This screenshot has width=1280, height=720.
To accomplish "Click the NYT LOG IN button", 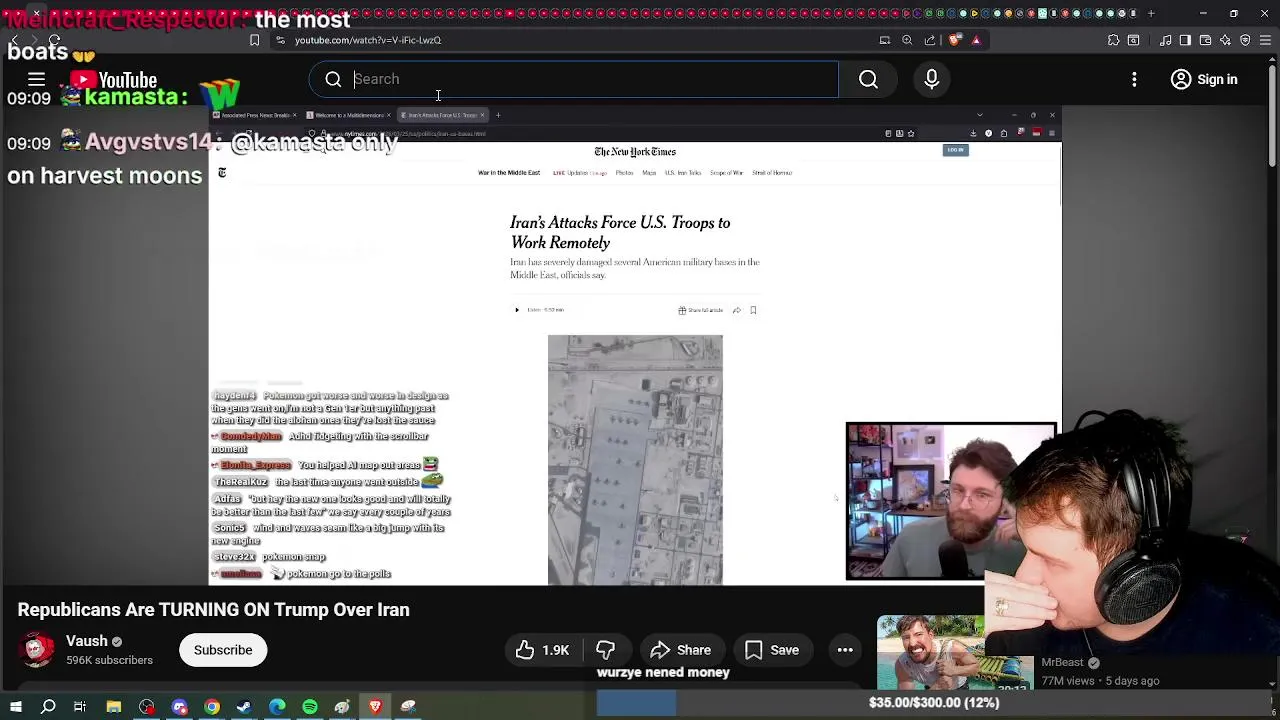I will tap(955, 150).
